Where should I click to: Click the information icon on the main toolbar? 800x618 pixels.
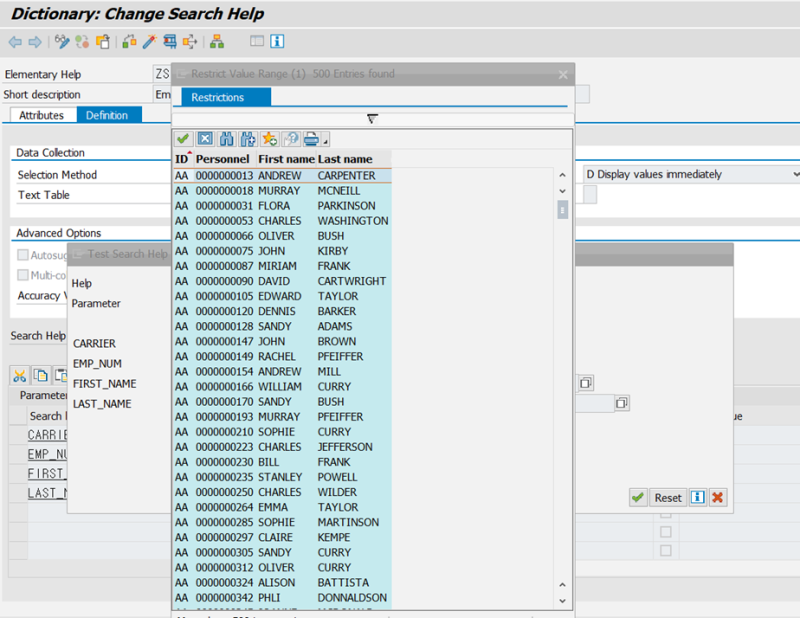coord(277,41)
